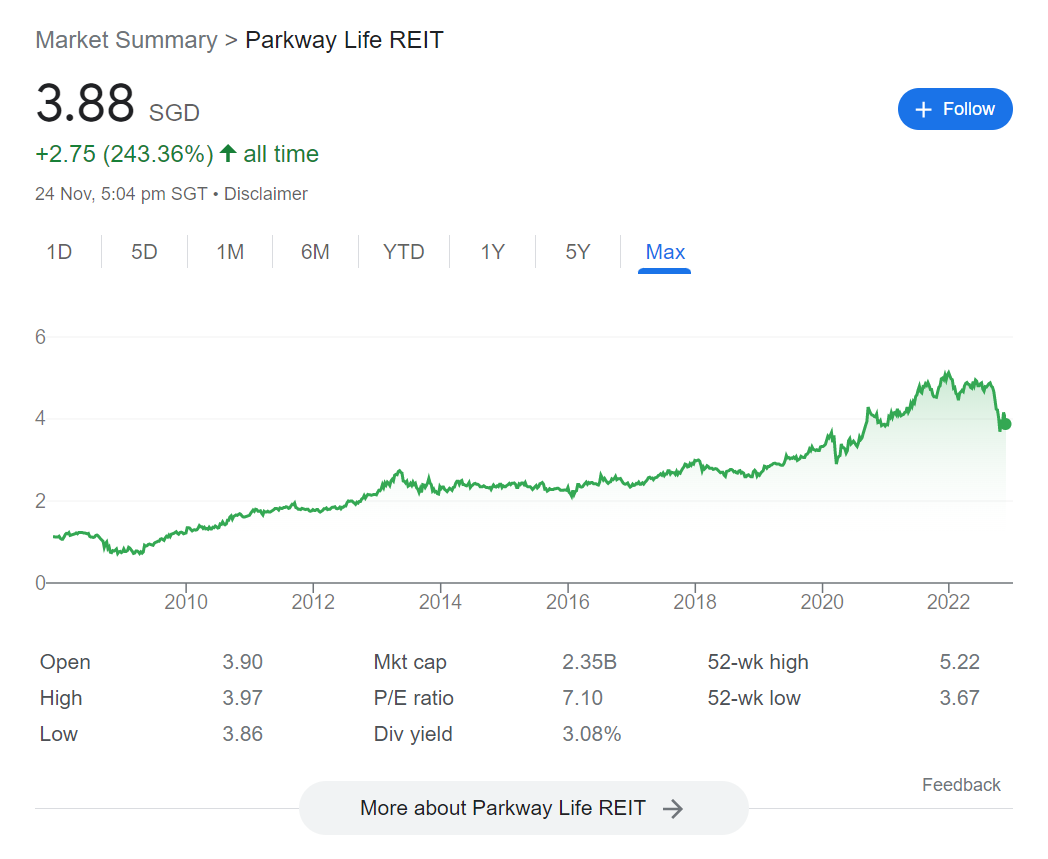Click the 2012 x-axis label
Screen dimensions: 1048x859
coord(313,602)
